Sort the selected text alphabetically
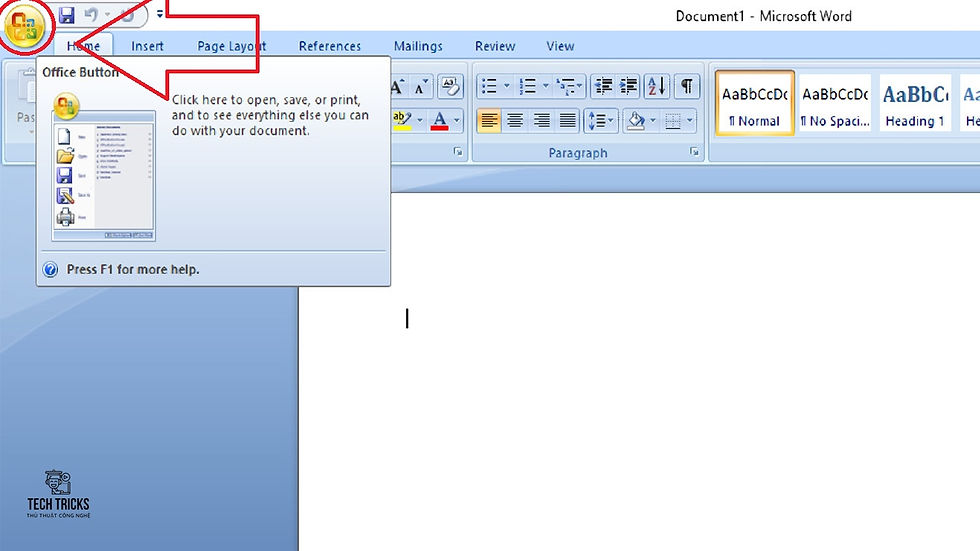980x551 pixels. [x=657, y=86]
